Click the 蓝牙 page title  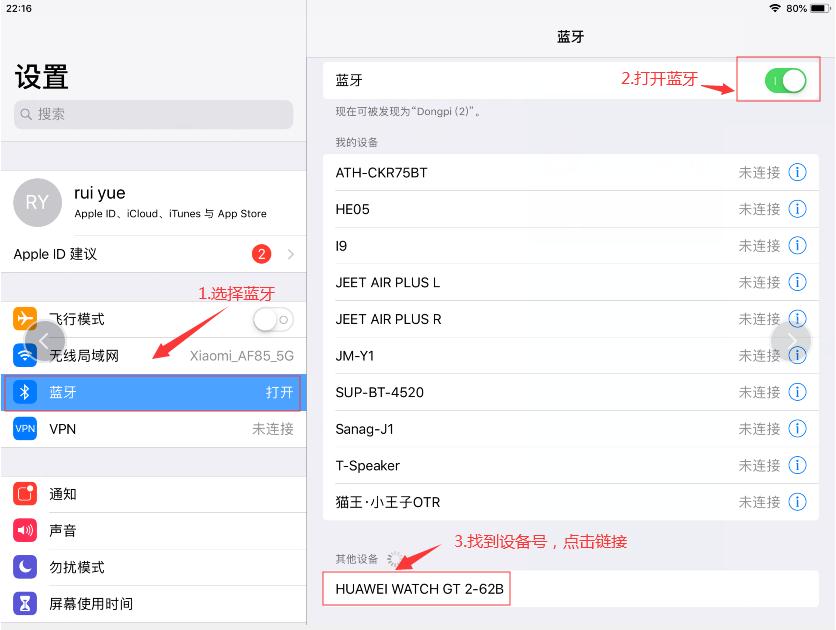pos(570,37)
